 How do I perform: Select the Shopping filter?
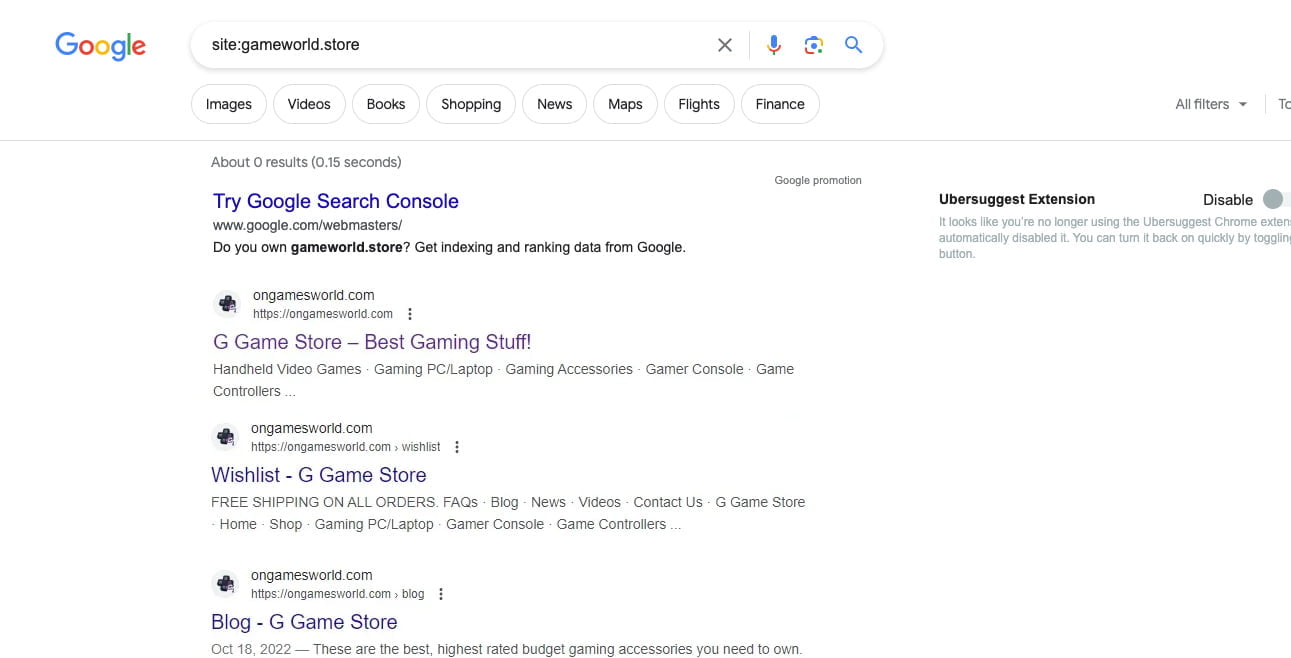(471, 104)
